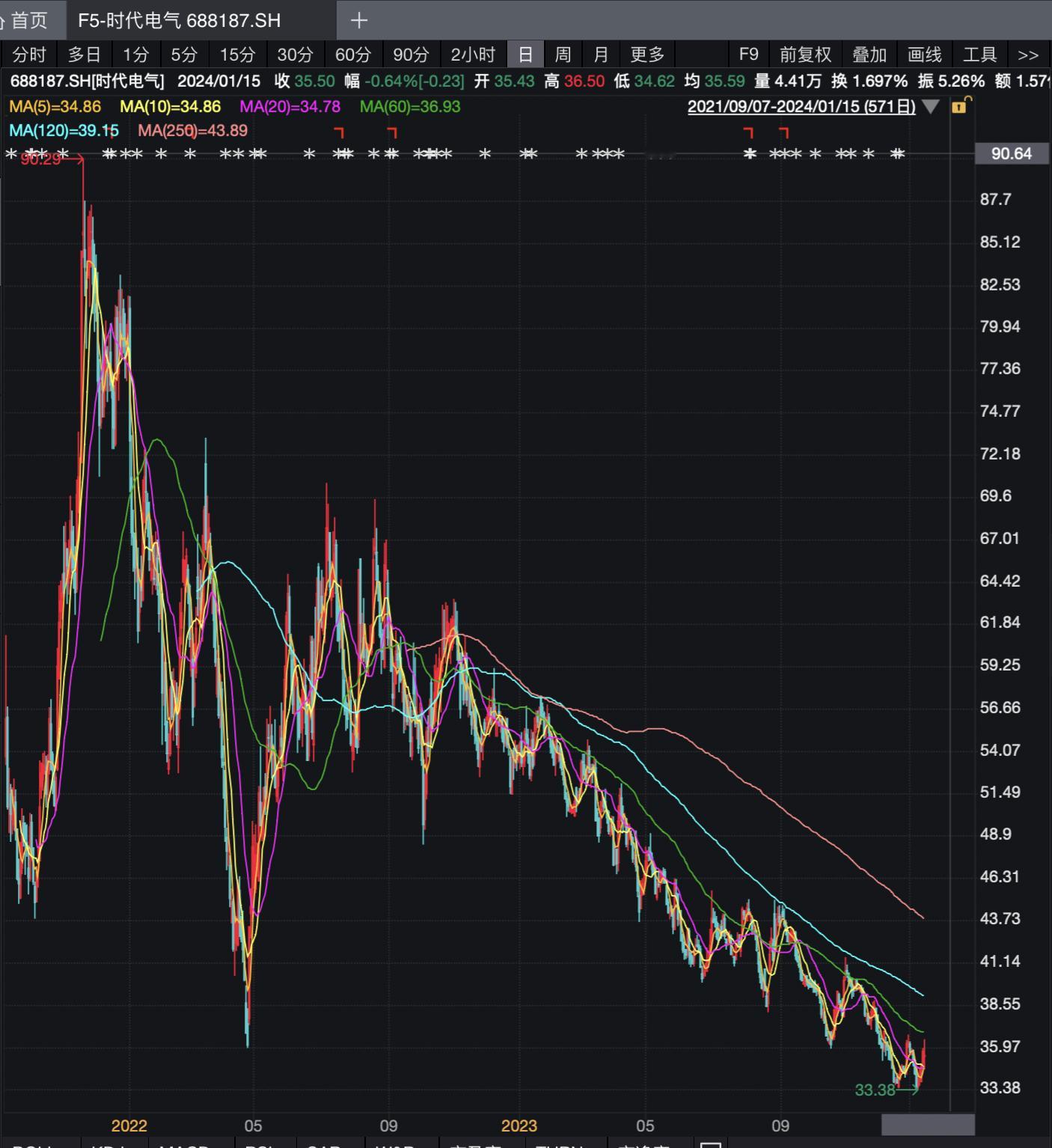Go to the 首页 home tab
The image size is (1052, 1148).
click(x=28, y=20)
